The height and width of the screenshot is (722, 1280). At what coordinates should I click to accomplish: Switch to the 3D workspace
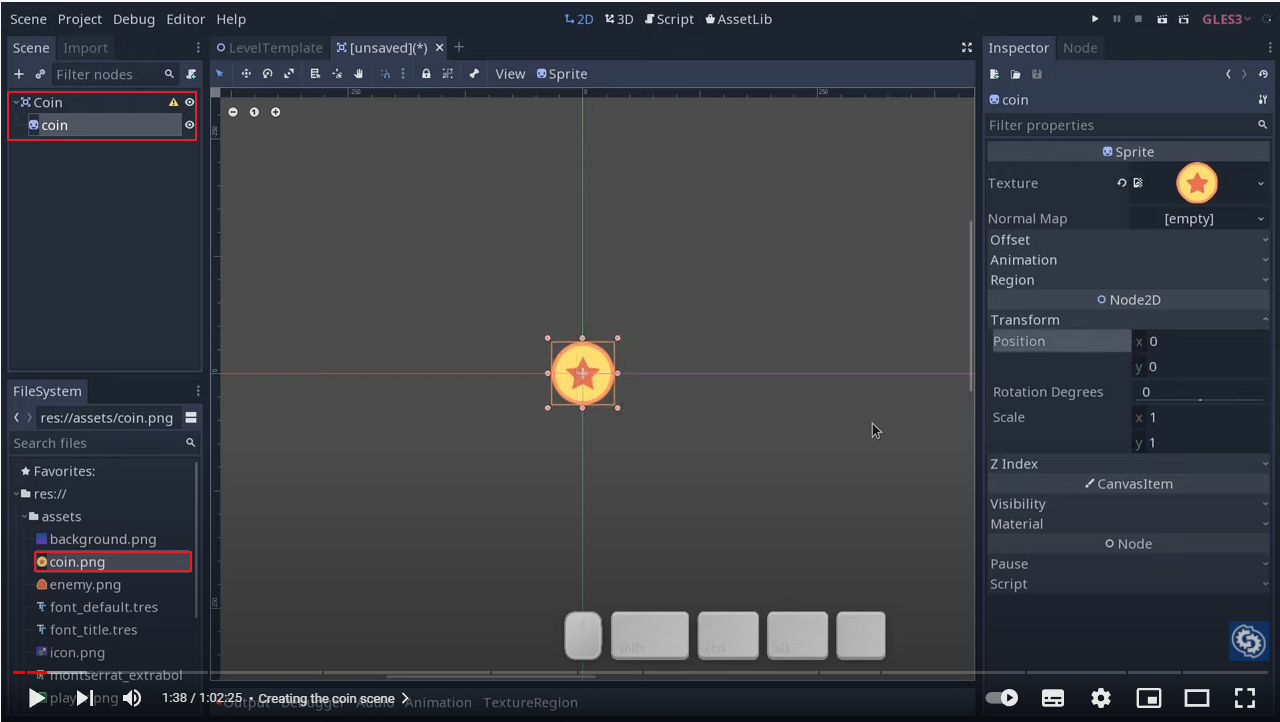(619, 19)
